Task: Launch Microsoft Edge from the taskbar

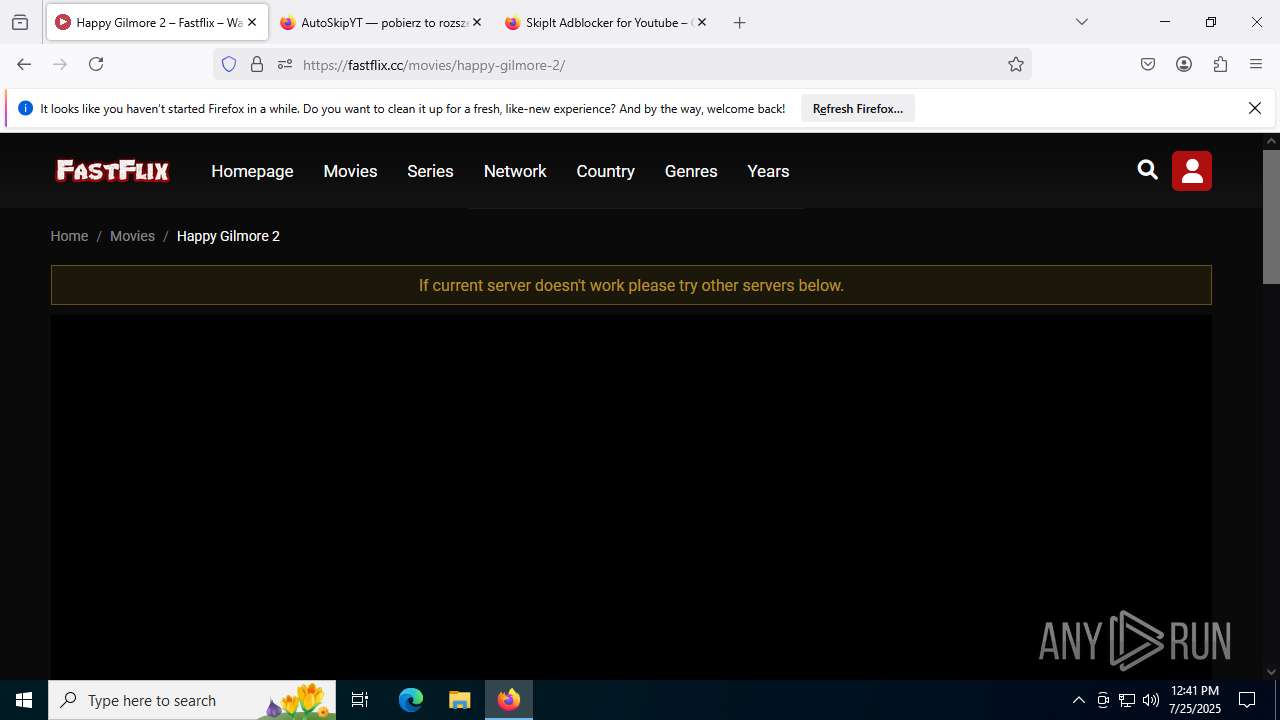Action: pyautogui.click(x=411, y=700)
